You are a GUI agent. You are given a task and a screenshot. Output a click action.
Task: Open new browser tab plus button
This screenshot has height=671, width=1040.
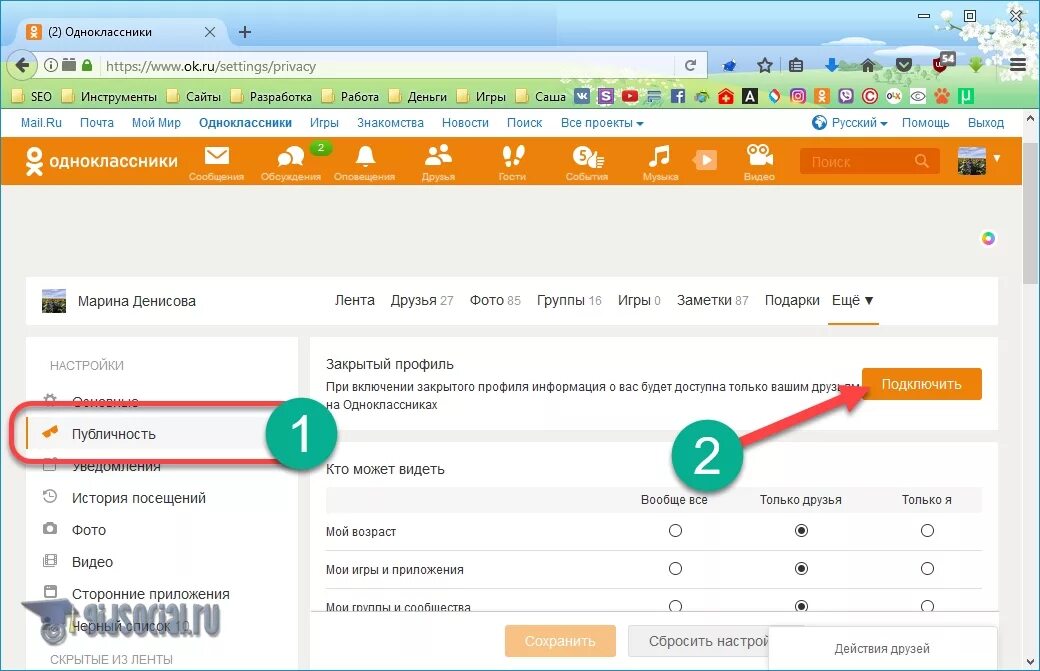pos(245,32)
